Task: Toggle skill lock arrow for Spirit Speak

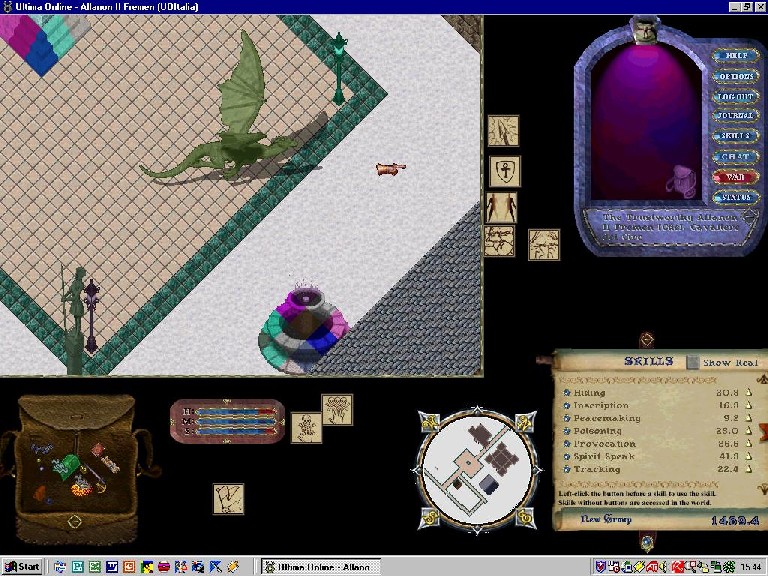Action: (749, 456)
